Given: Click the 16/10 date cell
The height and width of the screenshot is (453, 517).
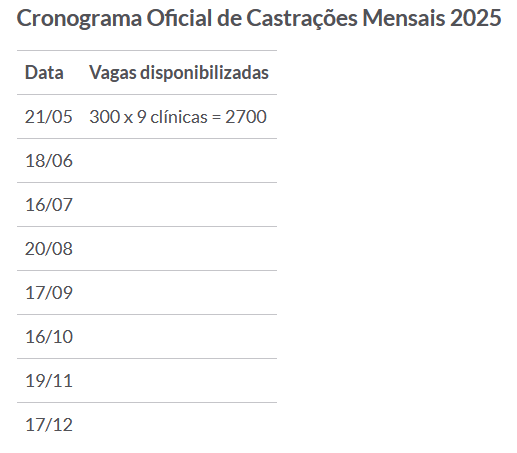Looking at the screenshot, I should [x=49, y=337].
